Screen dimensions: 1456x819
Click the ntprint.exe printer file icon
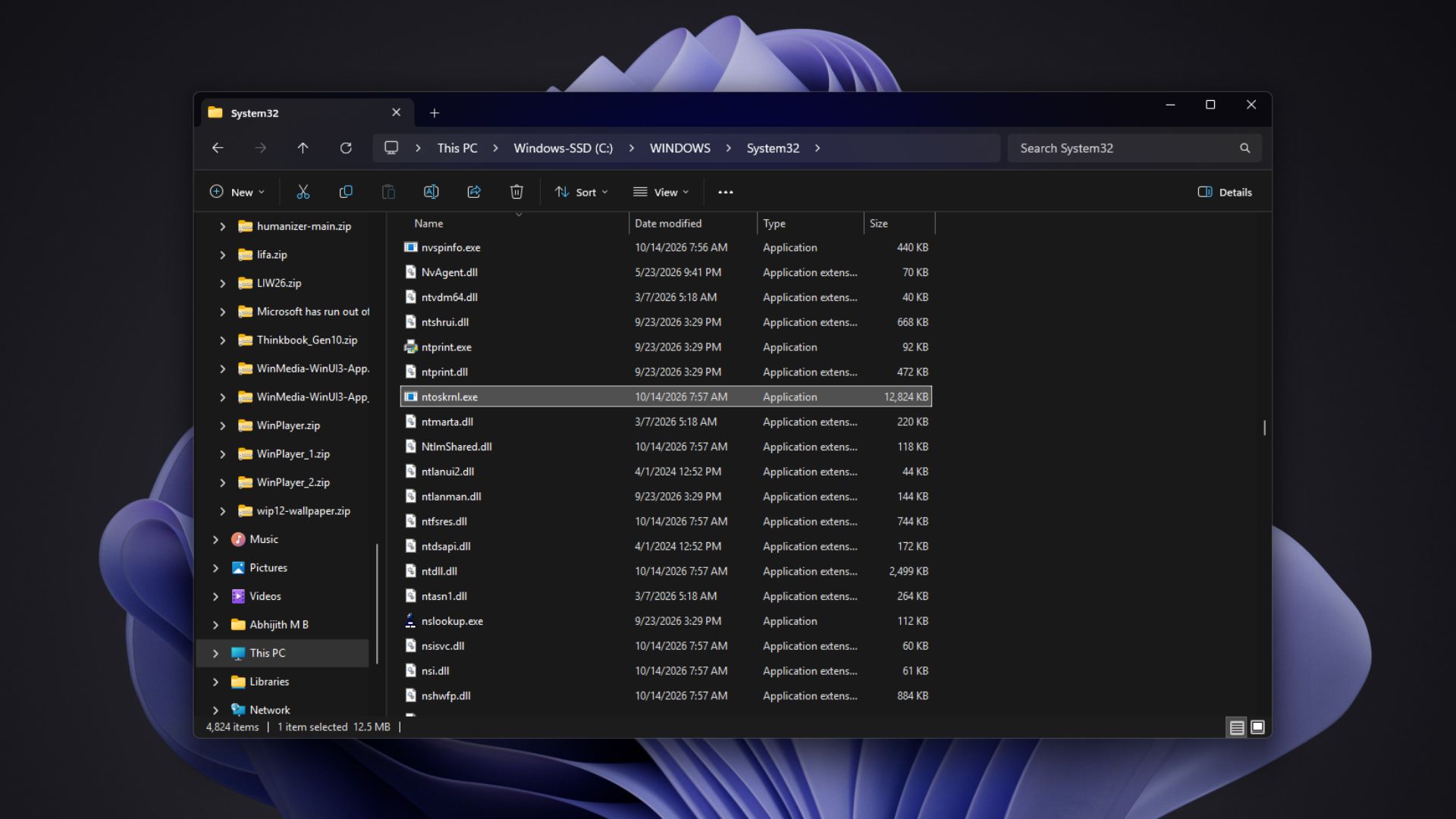pyautogui.click(x=410, y=347)
